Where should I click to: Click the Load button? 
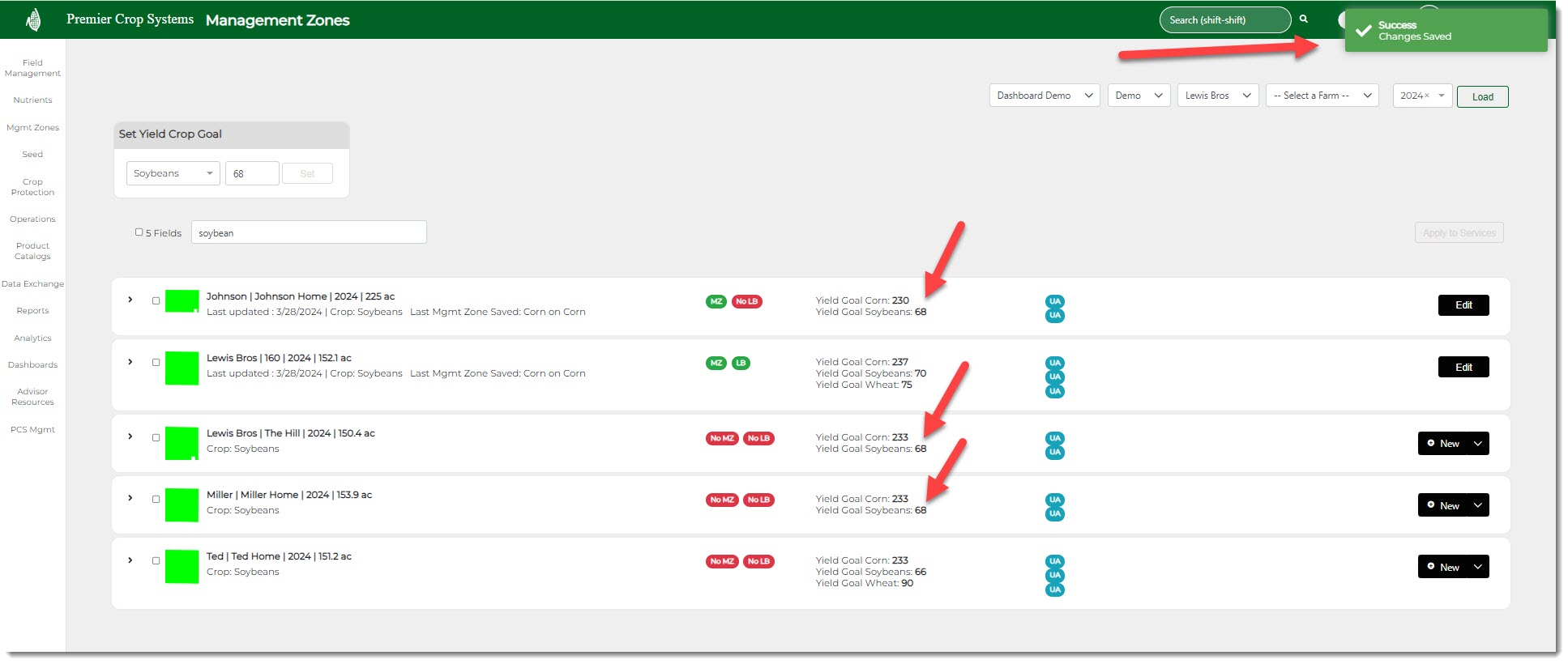1482,96
